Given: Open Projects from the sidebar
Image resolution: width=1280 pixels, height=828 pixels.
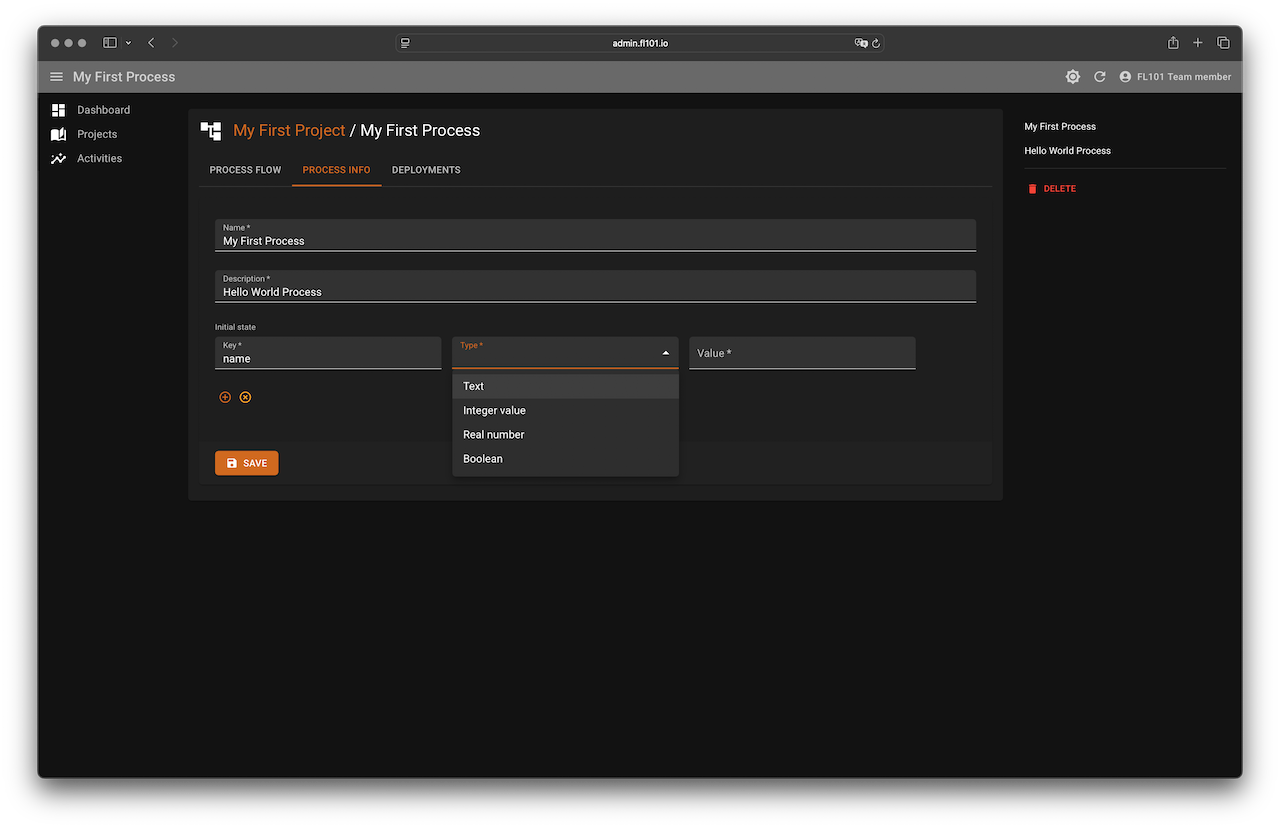Looking at the screenshot, I should click(97, 134).
